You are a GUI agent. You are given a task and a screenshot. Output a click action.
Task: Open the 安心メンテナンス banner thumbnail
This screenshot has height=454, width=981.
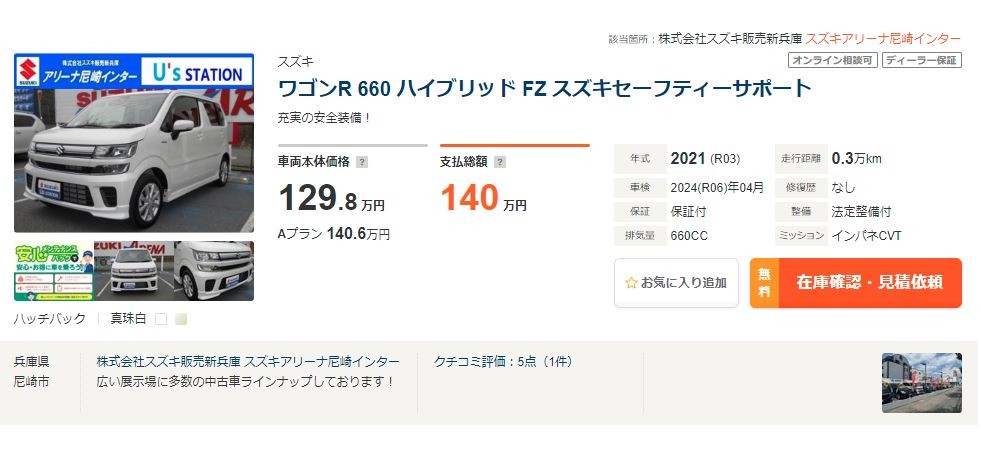(54, 271)
